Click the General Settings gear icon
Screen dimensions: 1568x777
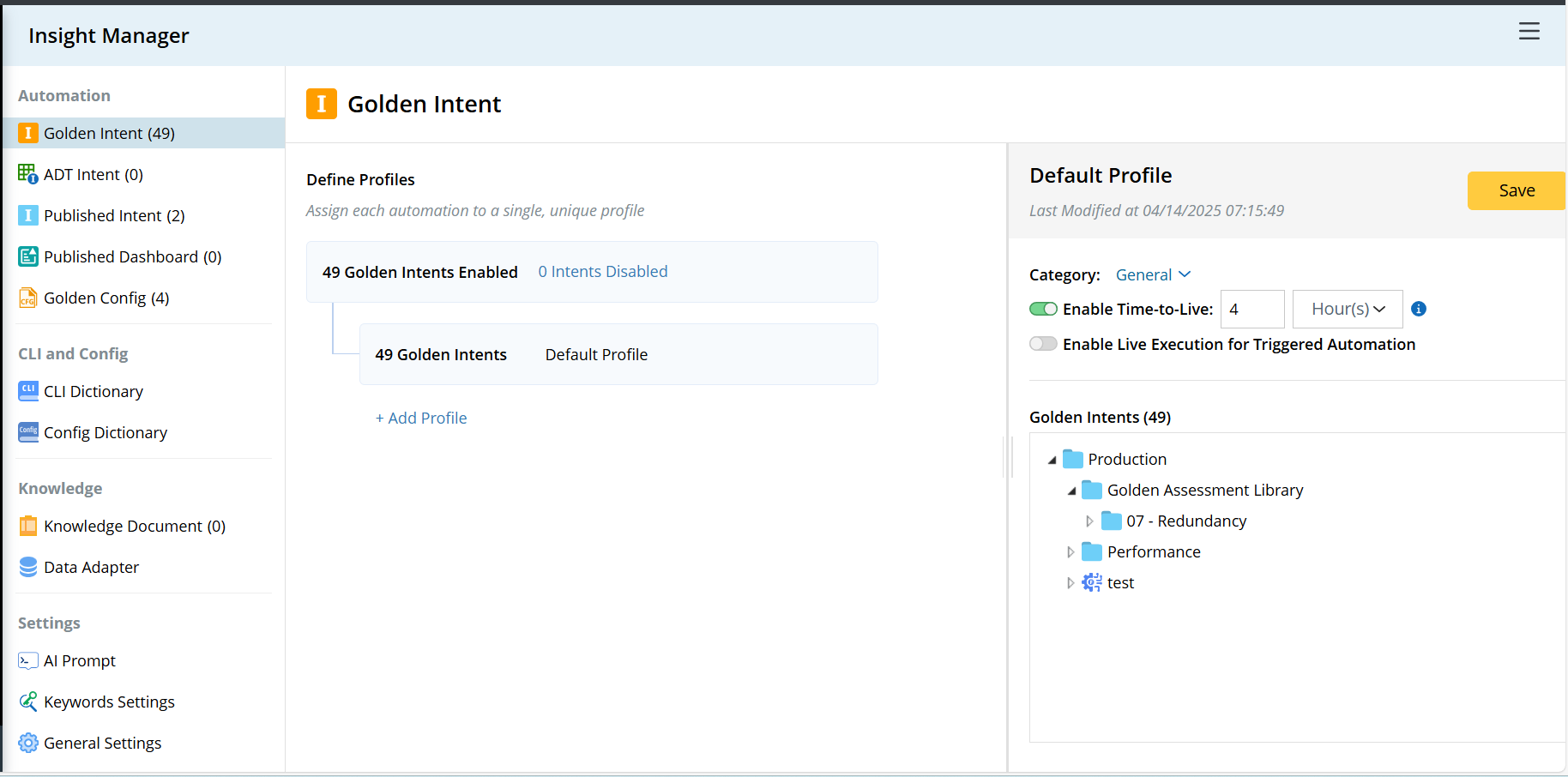(27, 743)
